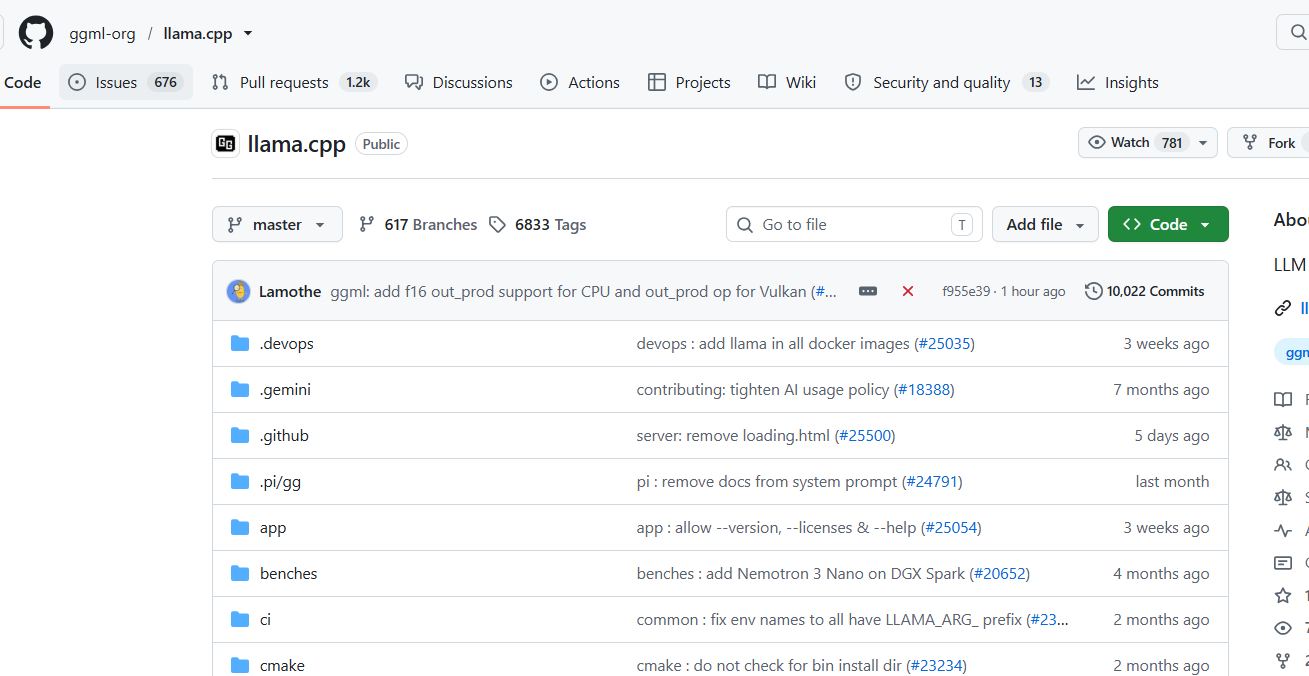Open pull request #18388 link

(925, 389)
